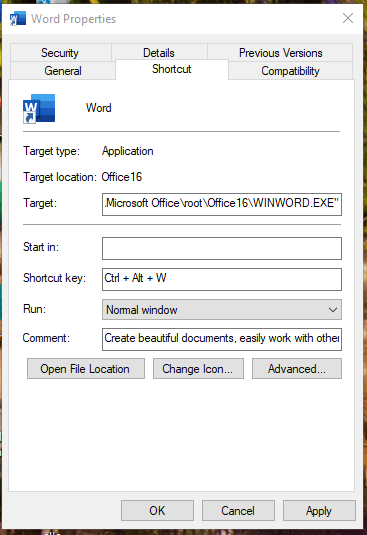This screenshot has height=535, width=367.
Task: Click the Word name label beside icon
Action: click(99, 108)
